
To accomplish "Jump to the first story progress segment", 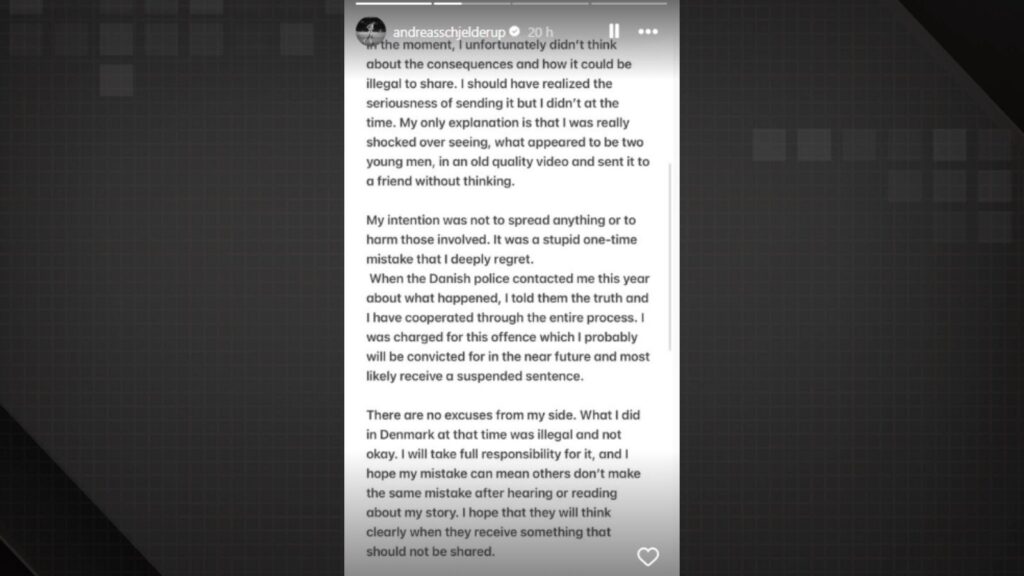I will [393, 3].
